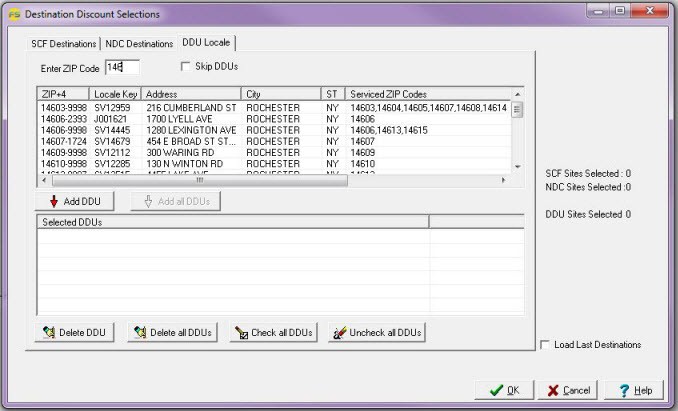Click the Cancel button
The image size is (678, 411).
tap(568, 390)
